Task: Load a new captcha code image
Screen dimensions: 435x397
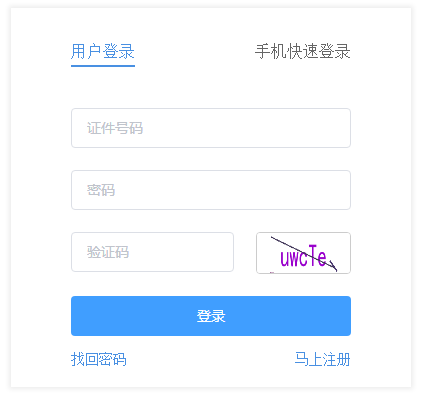Action: coord(303,253)
